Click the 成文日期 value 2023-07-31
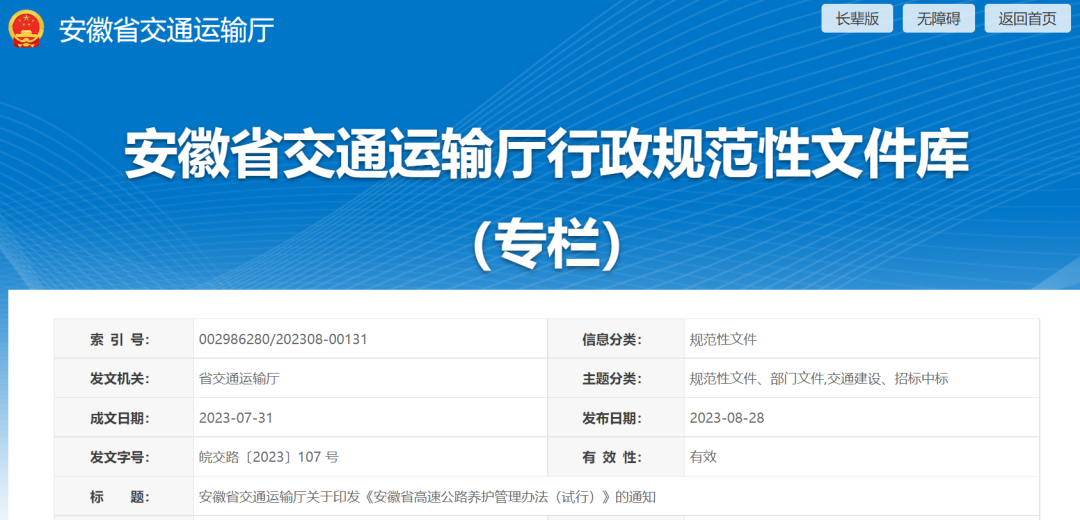1080x520 pixels. click(x=236, y=418)
